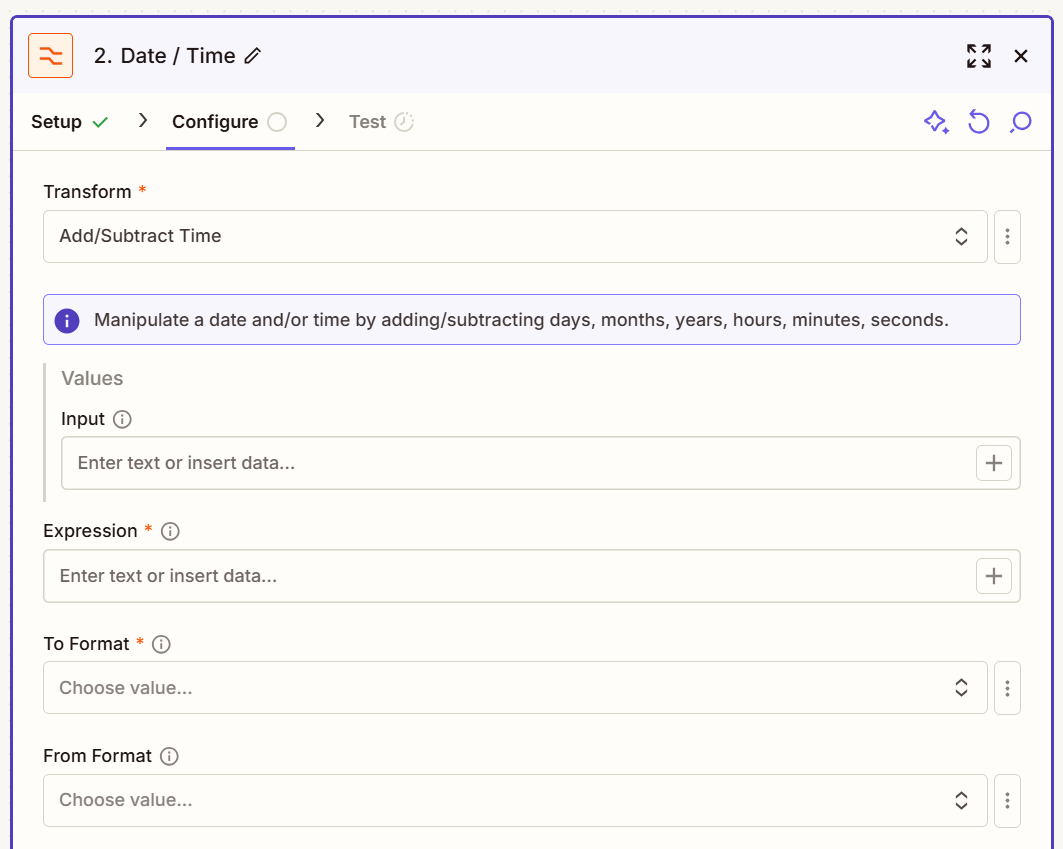The image size is (1063, 849).
Task: Open the Test tab
Action: [x=367, y=121]
